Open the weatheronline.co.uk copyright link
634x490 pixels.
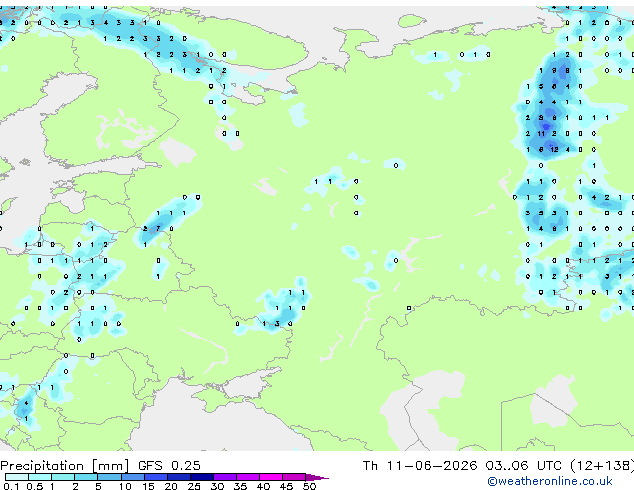[550, 481]
